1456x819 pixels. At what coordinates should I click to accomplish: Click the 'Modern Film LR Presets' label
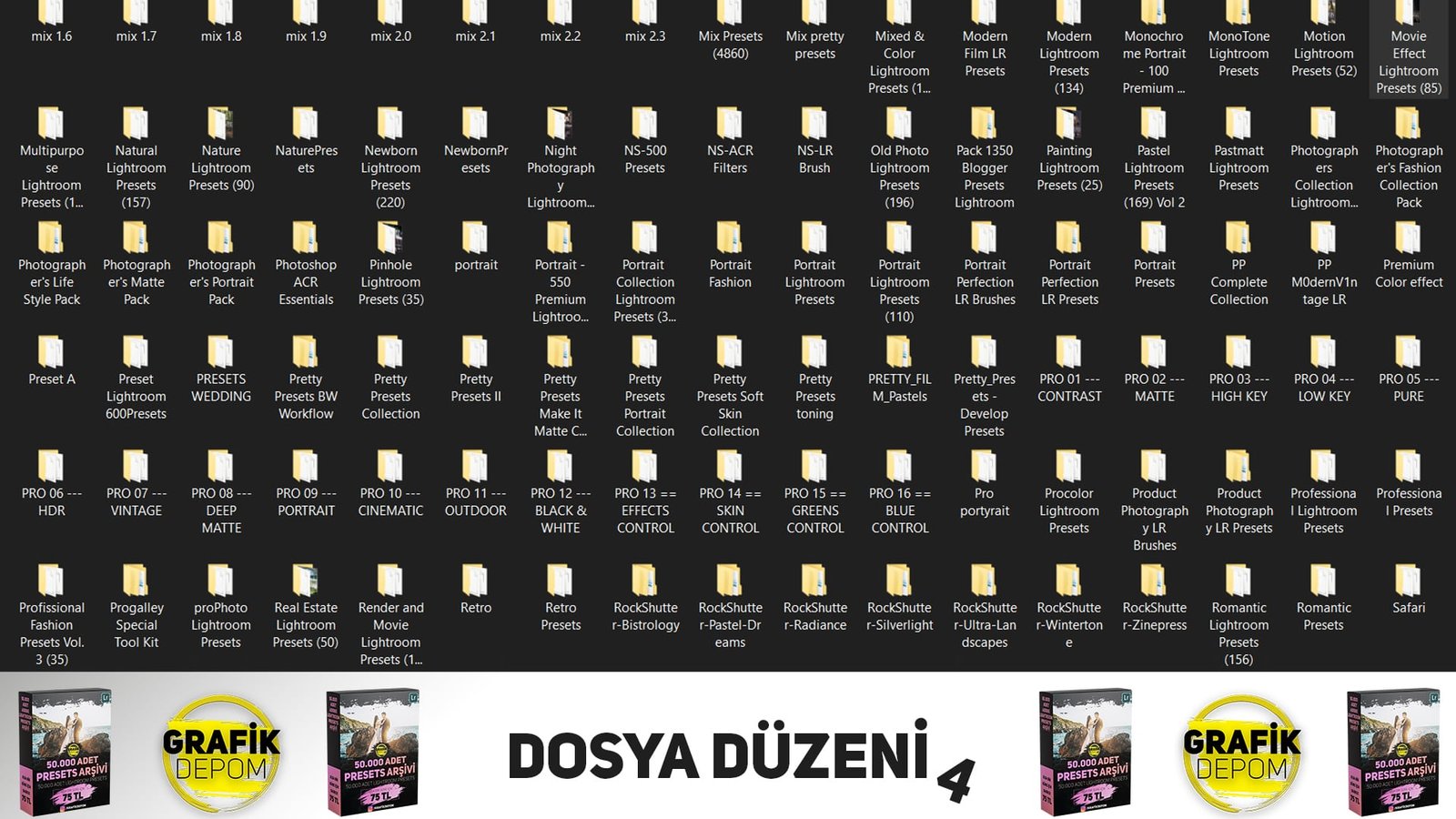pyautogui.click(x=985, y=54)
